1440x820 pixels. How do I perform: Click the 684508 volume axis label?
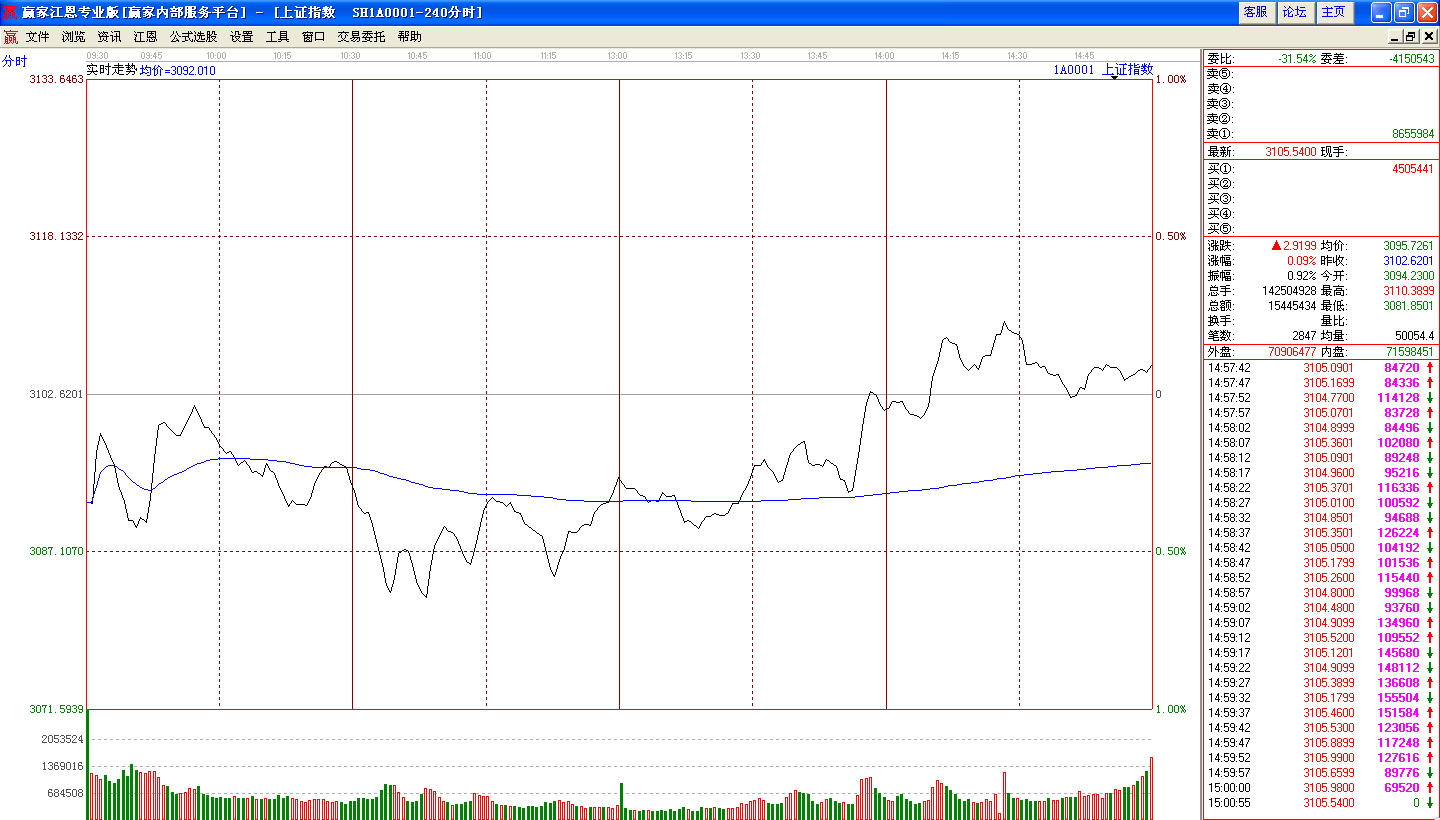coord(65,793)
